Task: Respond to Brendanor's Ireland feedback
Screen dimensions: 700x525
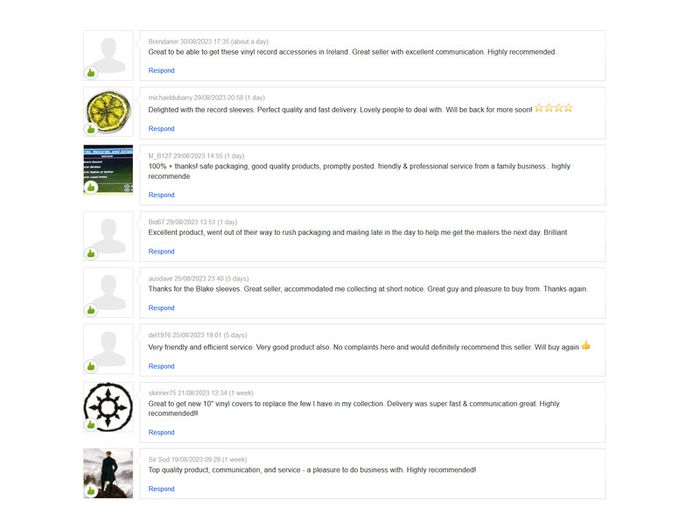Action: pyautogui.click(x=161, y=71)
